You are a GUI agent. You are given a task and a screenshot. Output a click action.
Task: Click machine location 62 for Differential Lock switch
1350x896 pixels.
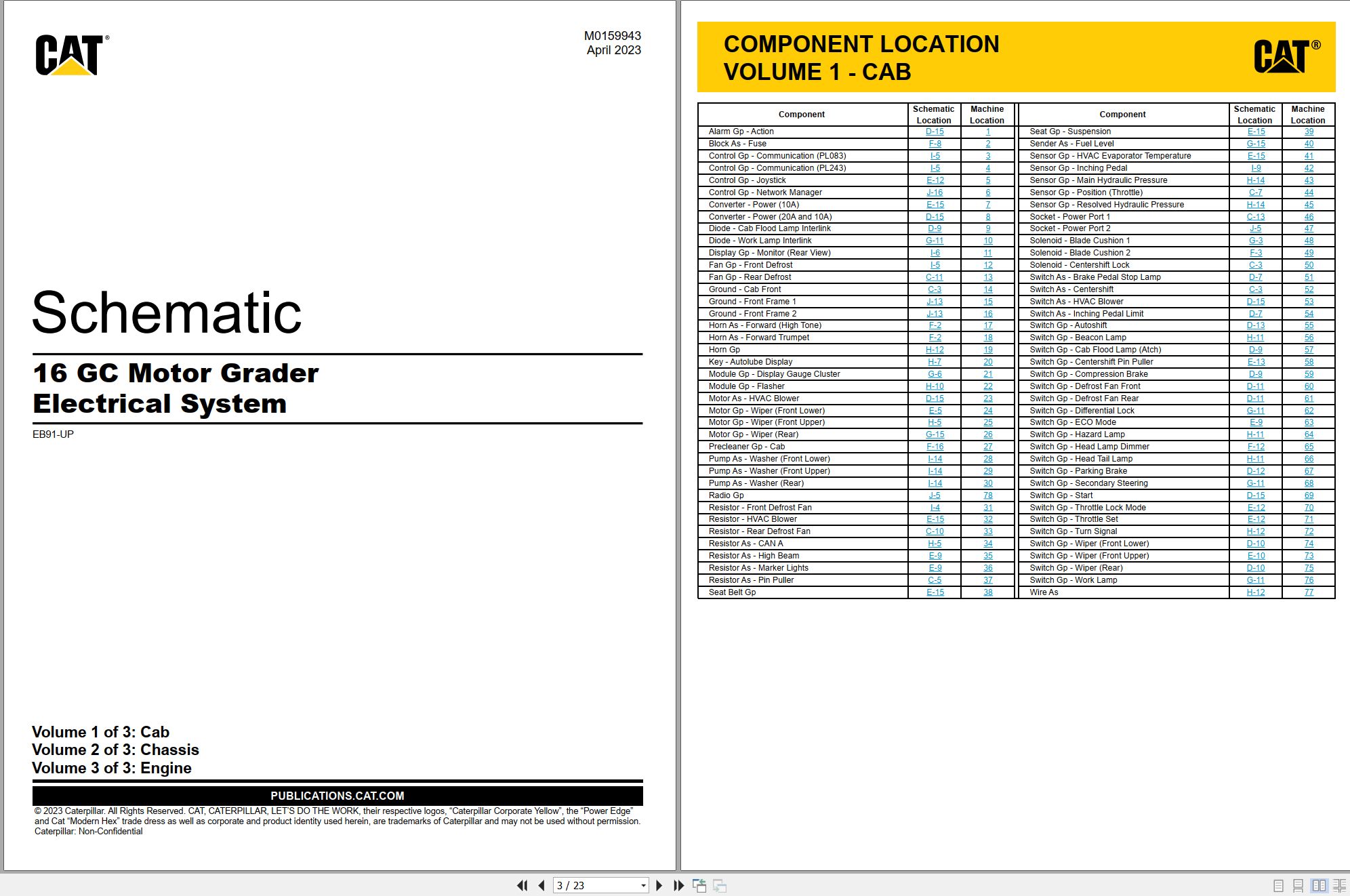[x=1309, y=411]
